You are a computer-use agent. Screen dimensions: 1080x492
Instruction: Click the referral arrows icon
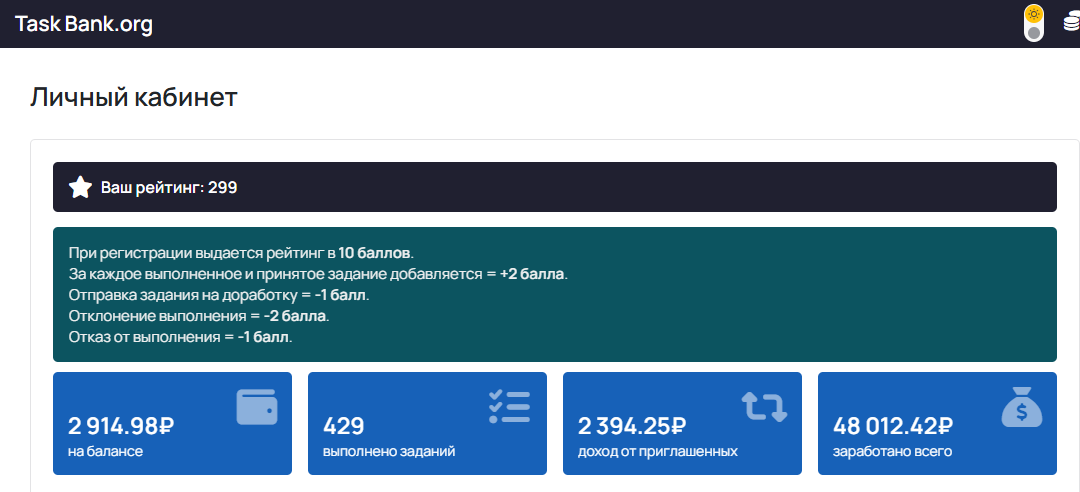(x=764, y=407)
